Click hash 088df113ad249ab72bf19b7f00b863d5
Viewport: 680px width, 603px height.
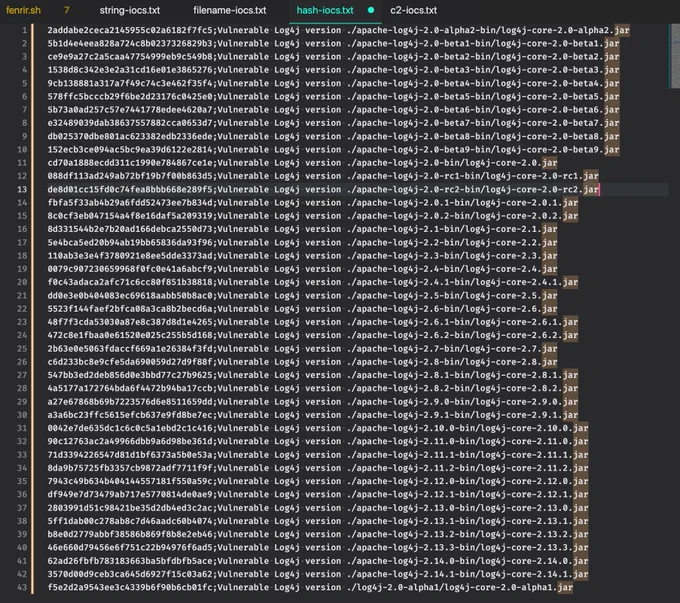[131, 176]
